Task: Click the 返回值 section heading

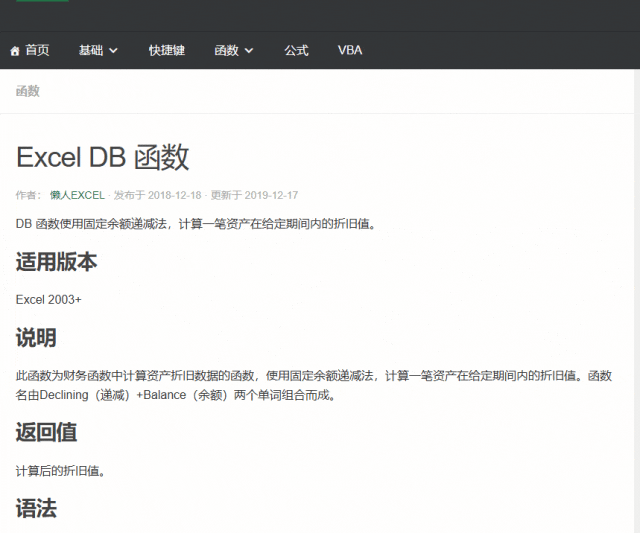Action: tap(46, 433)
